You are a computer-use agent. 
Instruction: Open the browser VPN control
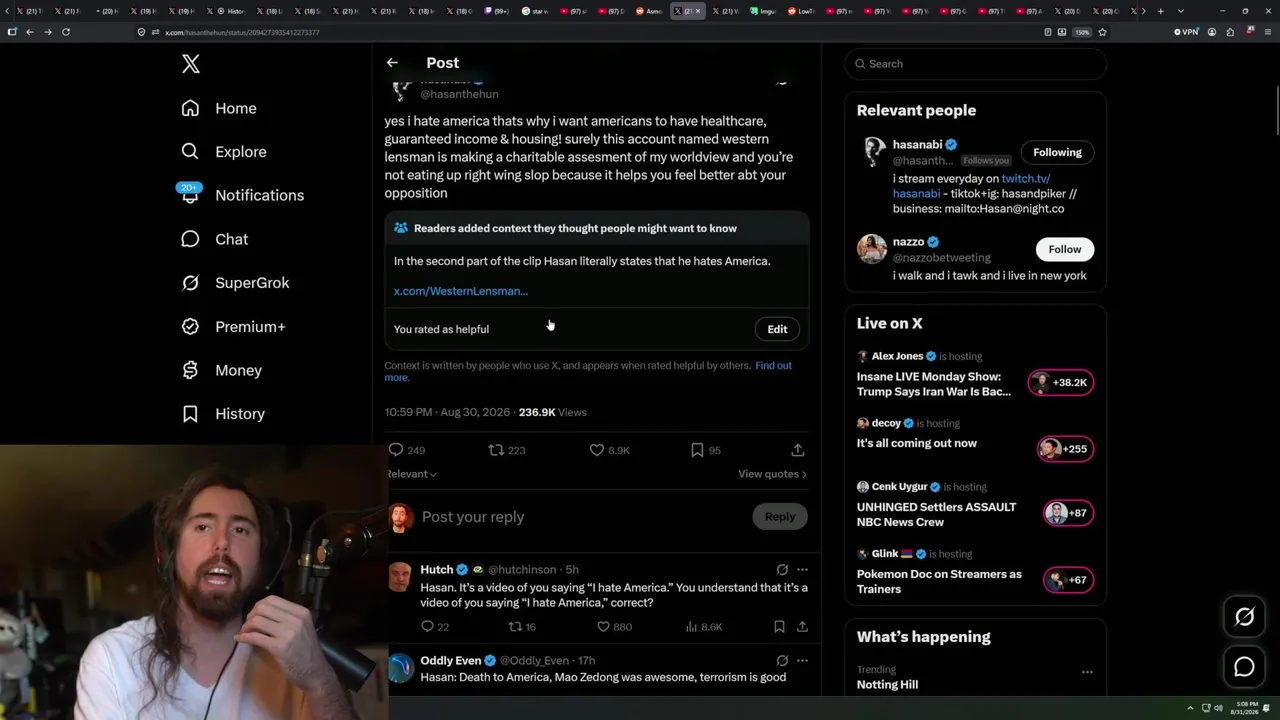1186,32
